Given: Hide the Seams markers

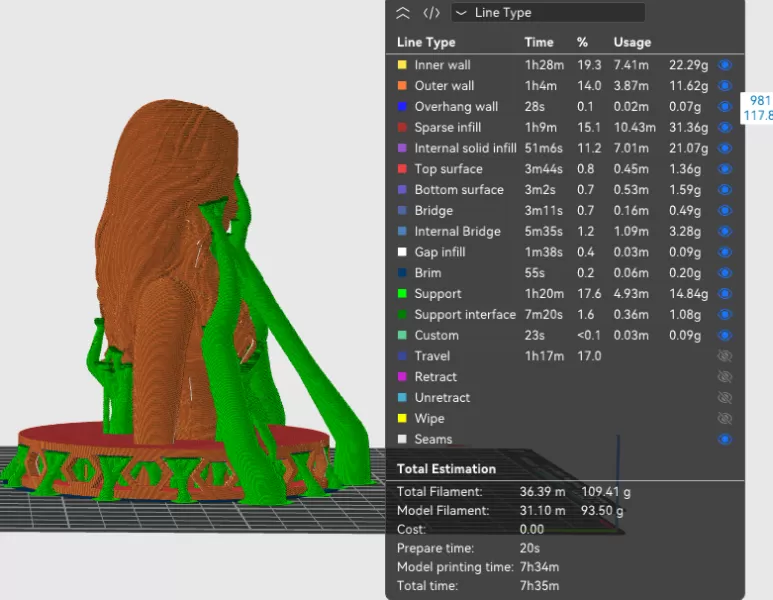Looking at the screenshot, I should (725, 439).
